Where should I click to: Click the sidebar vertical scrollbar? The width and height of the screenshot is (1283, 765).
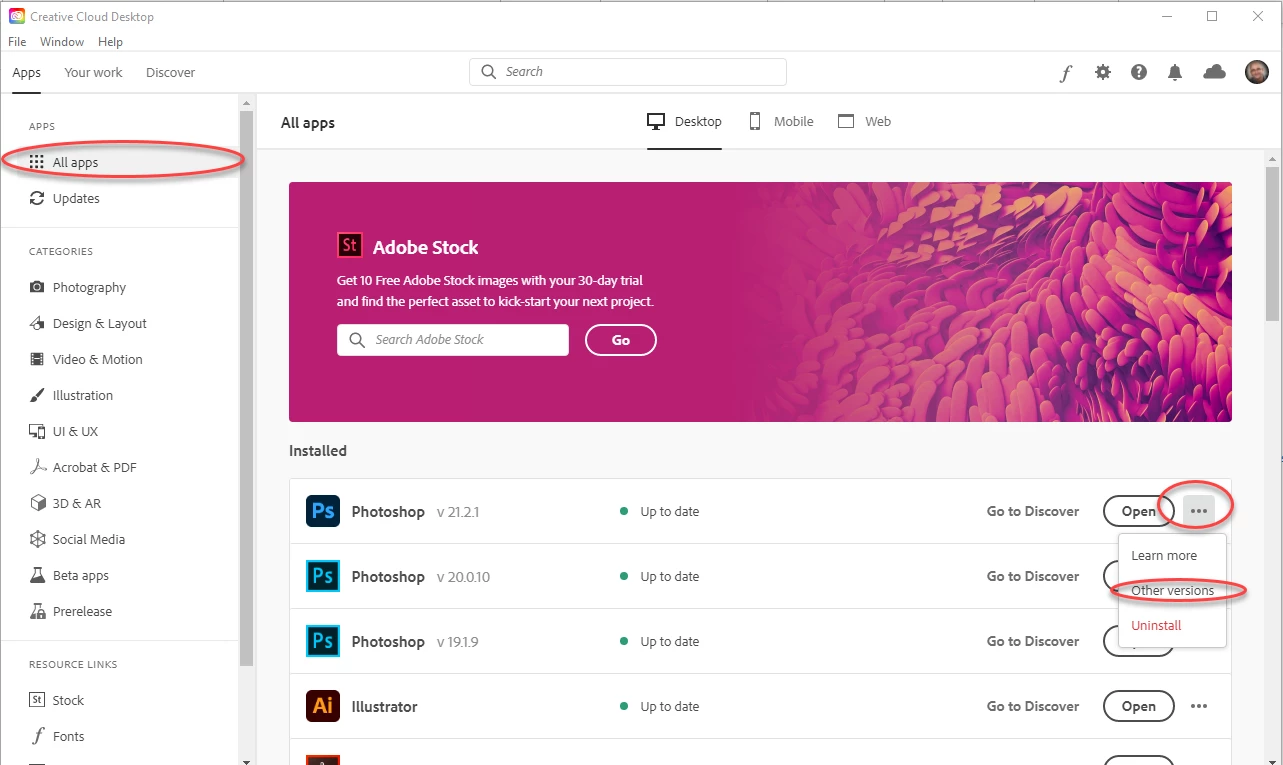coord(247,388)
